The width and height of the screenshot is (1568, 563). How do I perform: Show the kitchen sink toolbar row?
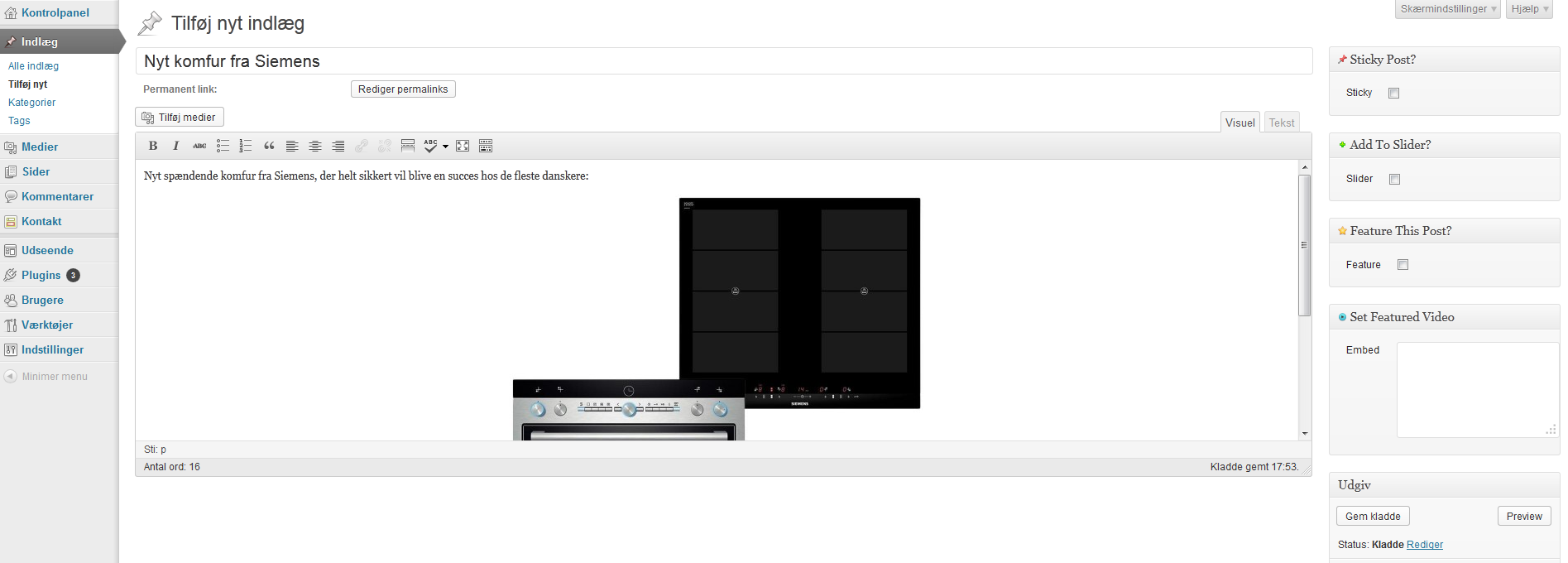pyautogui.click(x=486, y=146)
